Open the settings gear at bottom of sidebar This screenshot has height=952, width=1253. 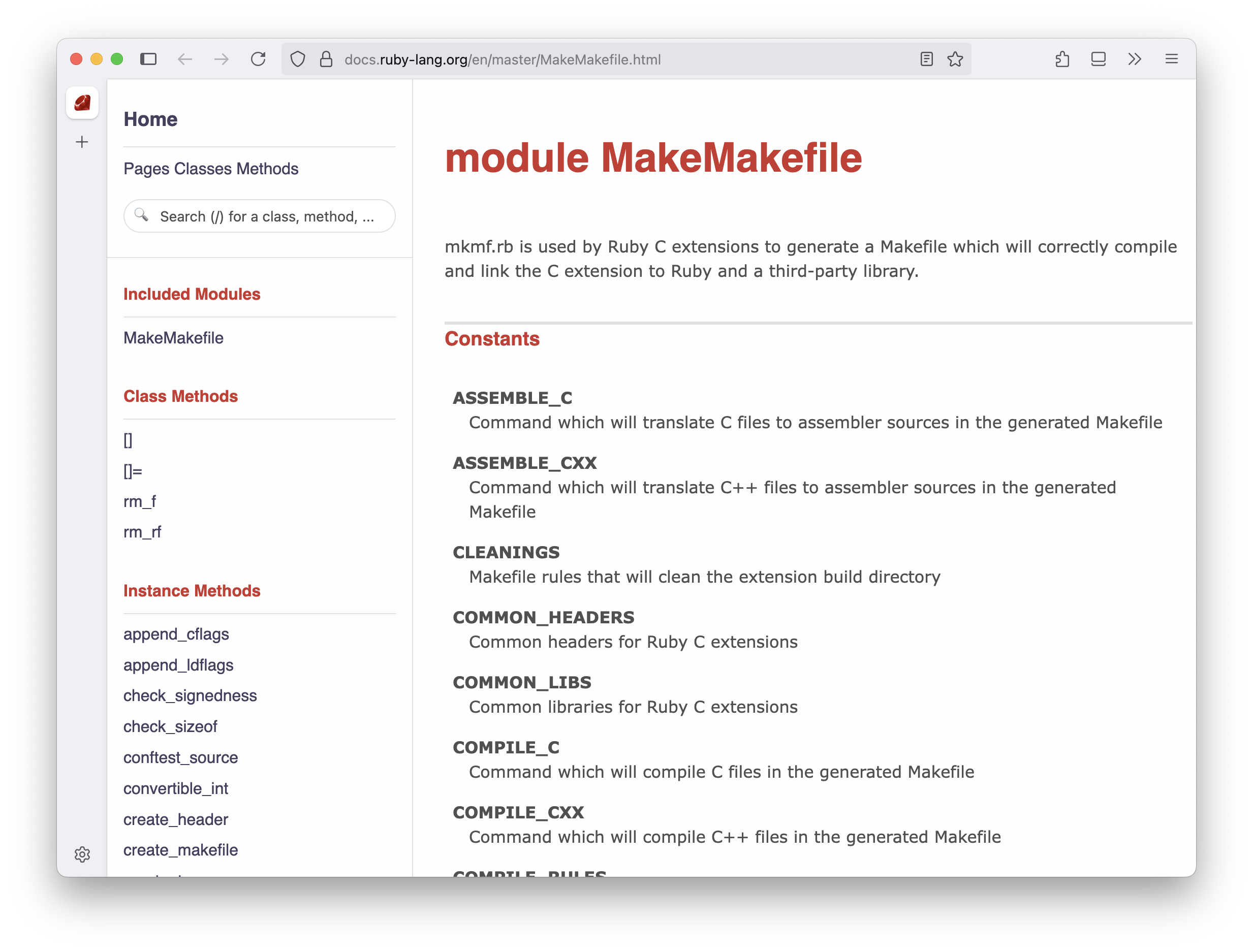[x=83, y=855]
